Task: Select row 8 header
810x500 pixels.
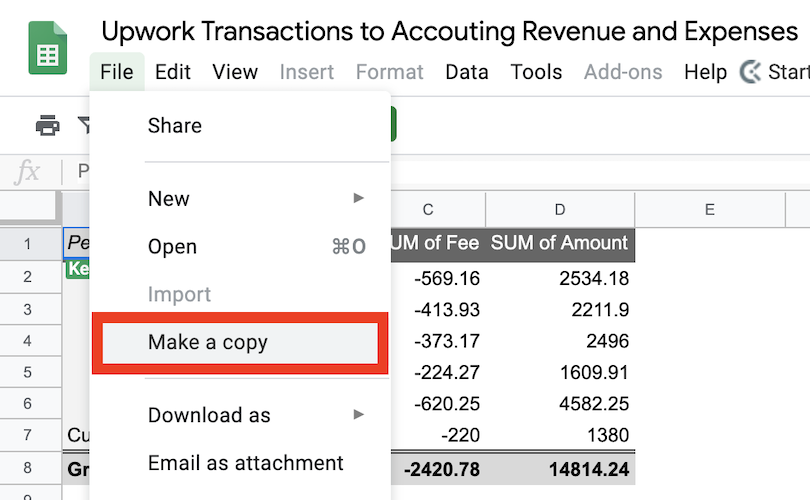Action: pyautogui.click(x=27, y=468)
